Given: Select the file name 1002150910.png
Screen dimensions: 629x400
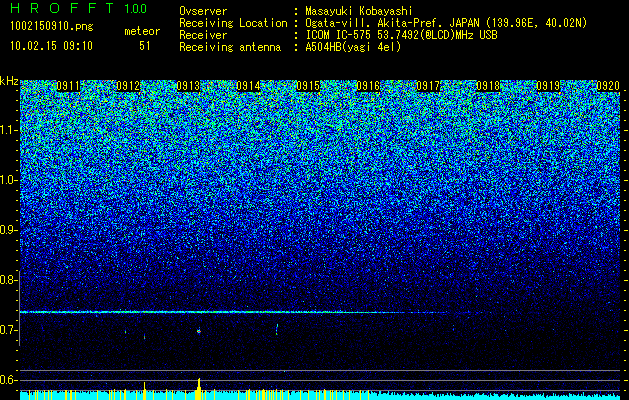Looking at the screenshot, I should (52, 27).
